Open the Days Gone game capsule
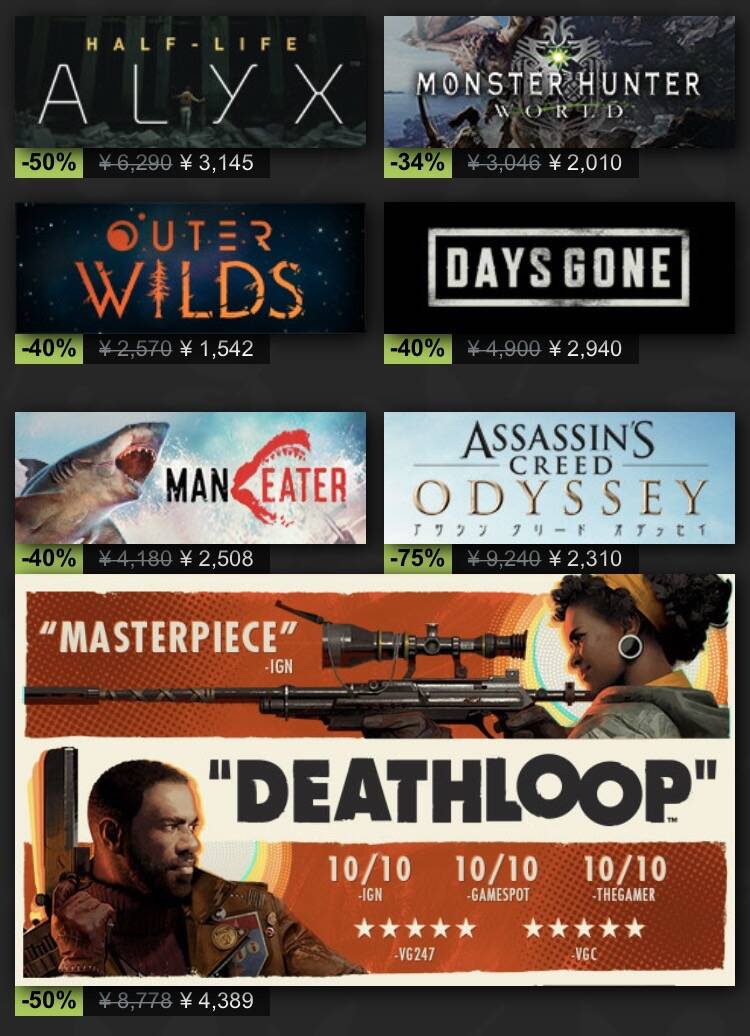750x1036 pixels. [x=559, y=268]
